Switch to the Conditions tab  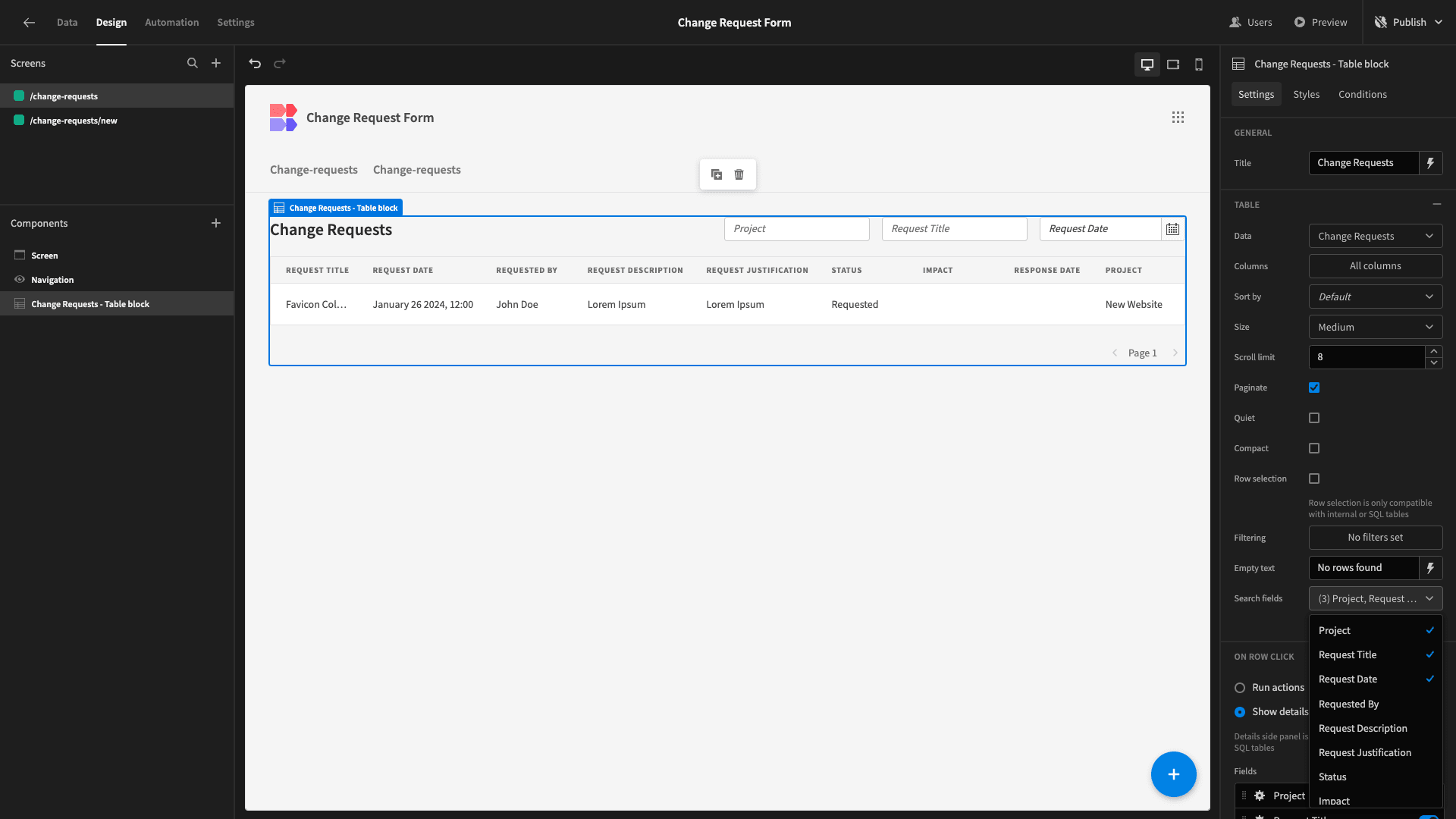(x=1363, y=94)
